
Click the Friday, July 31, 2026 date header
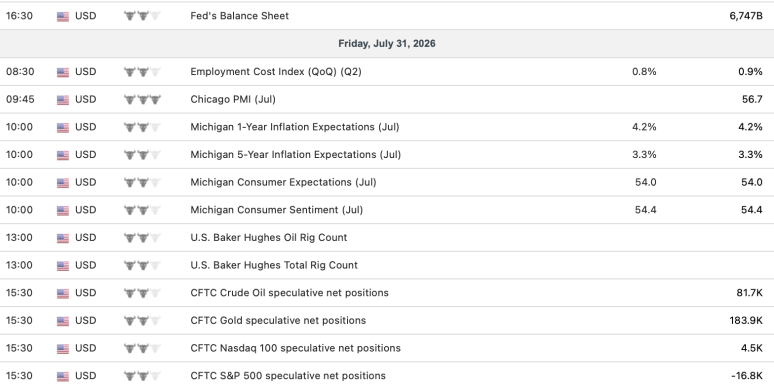point(387,43)
